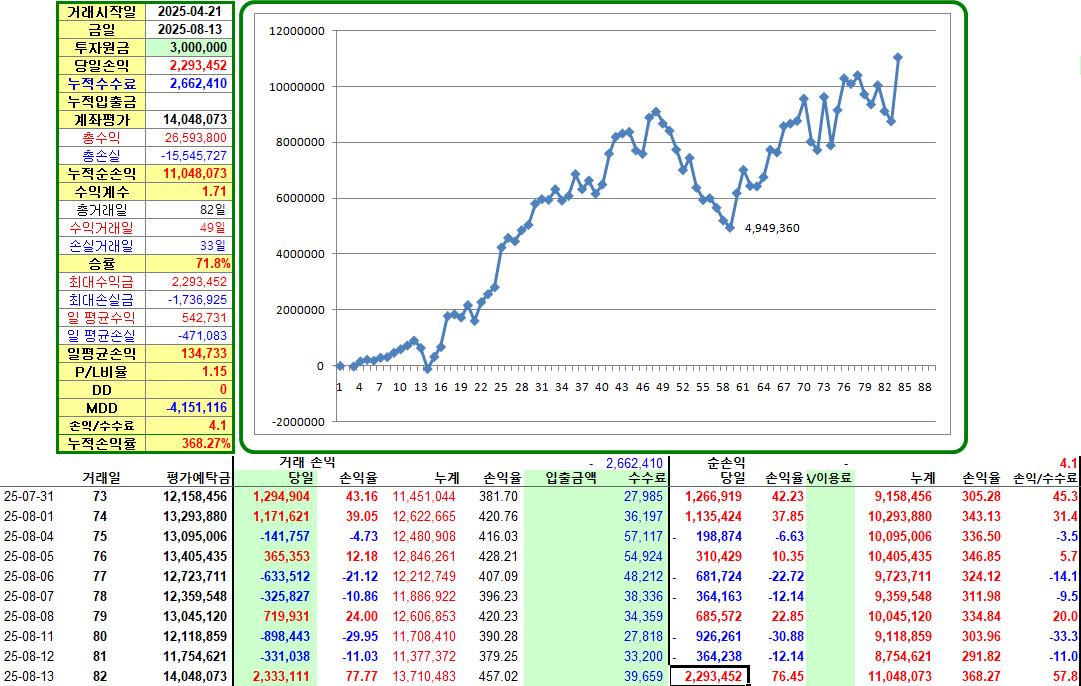This screenshot has width=1081, height=686.
Task: Click the 당일 손익 cell 1,294,904
Action: click(x=281, y=496)
